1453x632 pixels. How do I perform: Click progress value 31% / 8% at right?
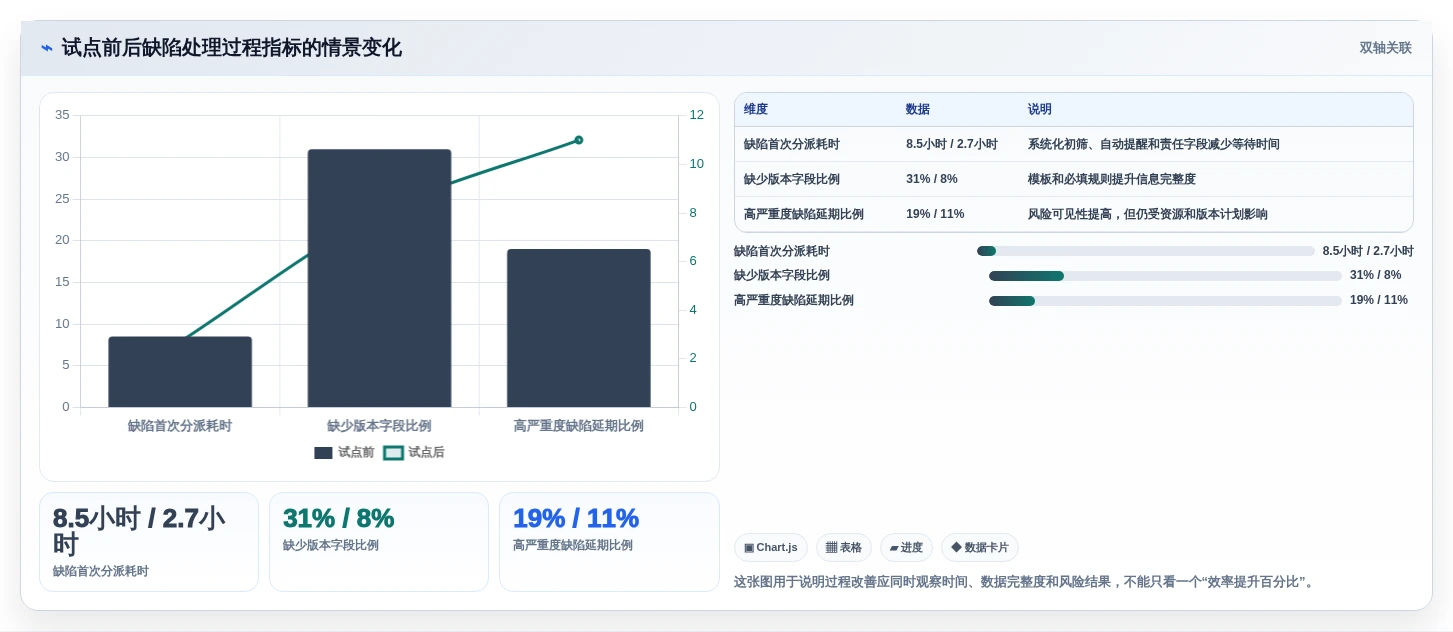[x=1376, y=276]
